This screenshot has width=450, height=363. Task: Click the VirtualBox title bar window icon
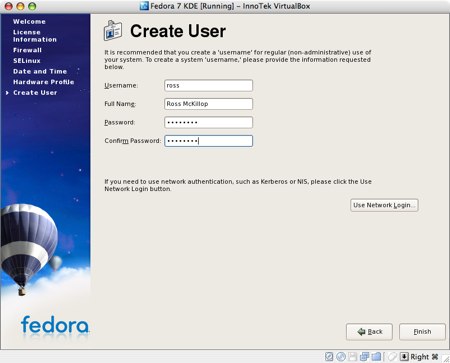[144, 6]
